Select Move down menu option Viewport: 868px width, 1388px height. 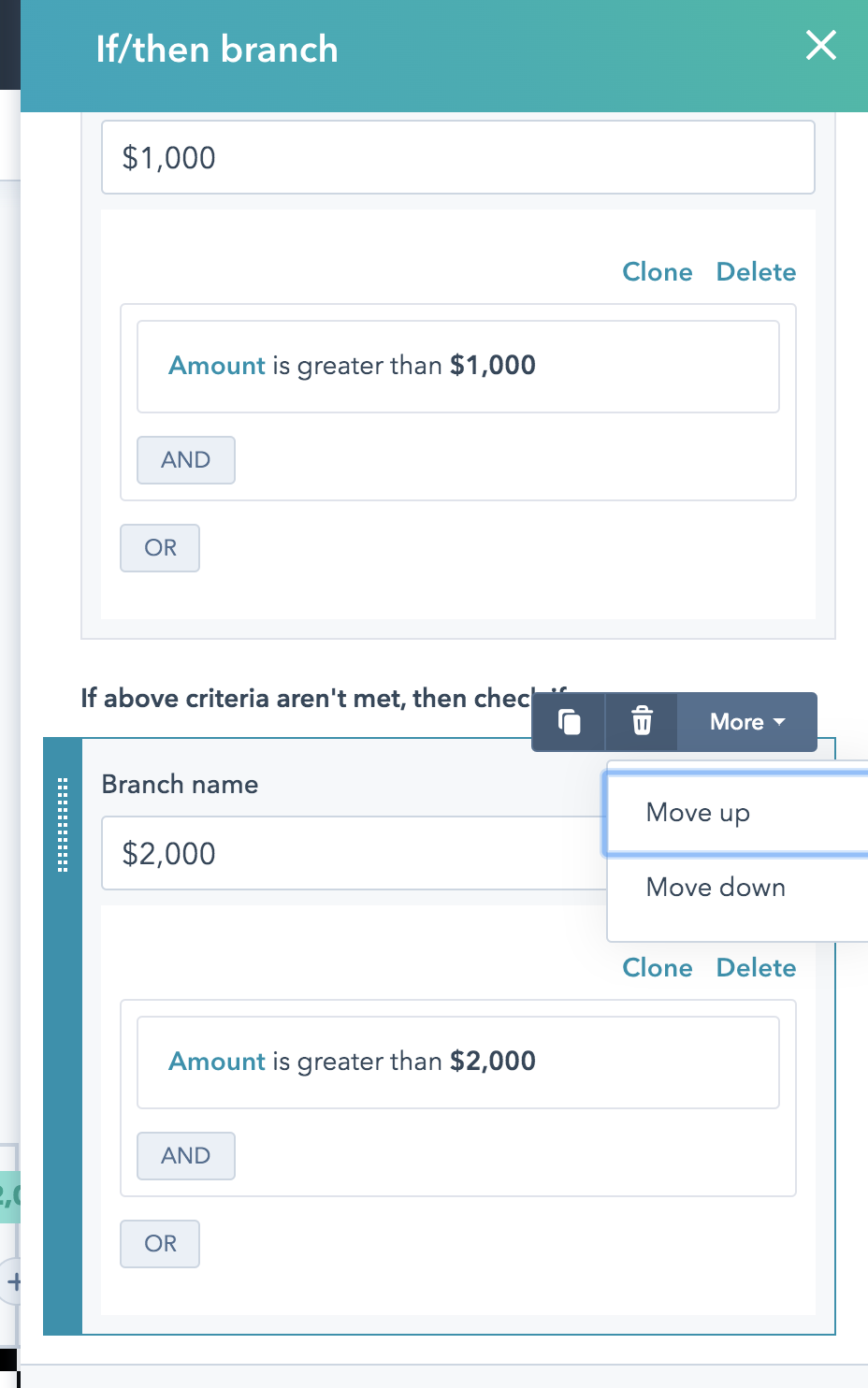716,887
